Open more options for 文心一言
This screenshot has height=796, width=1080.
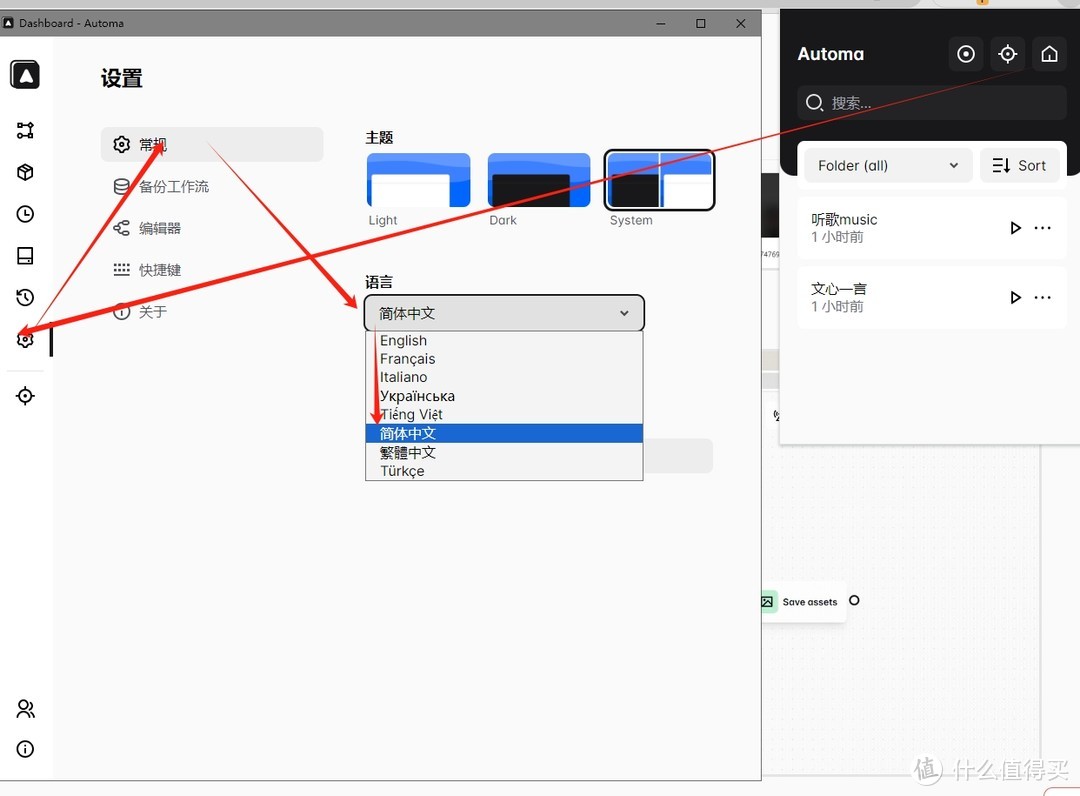coord(1043,297)
